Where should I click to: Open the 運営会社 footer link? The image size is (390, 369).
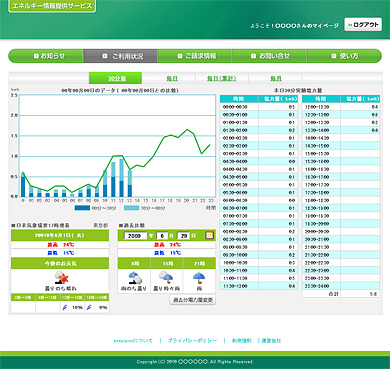coord(271,341)
